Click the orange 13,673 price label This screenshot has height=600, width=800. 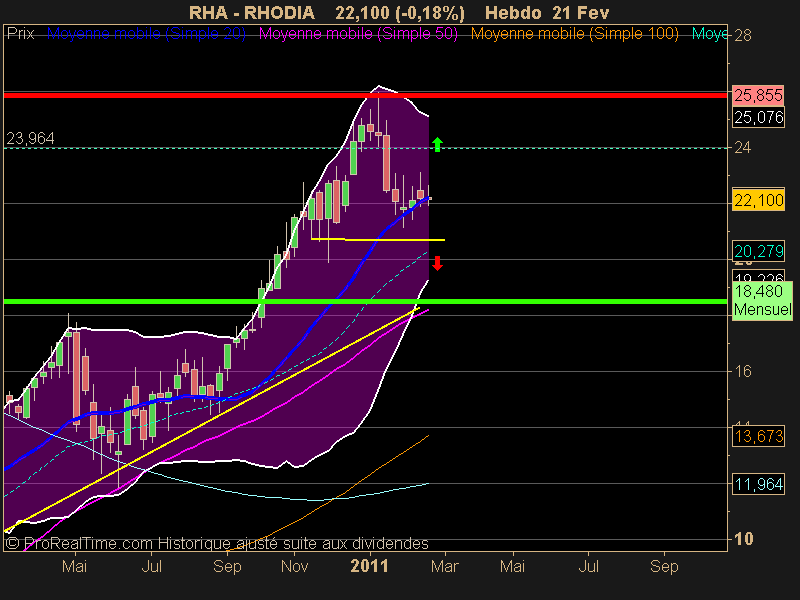758,436
